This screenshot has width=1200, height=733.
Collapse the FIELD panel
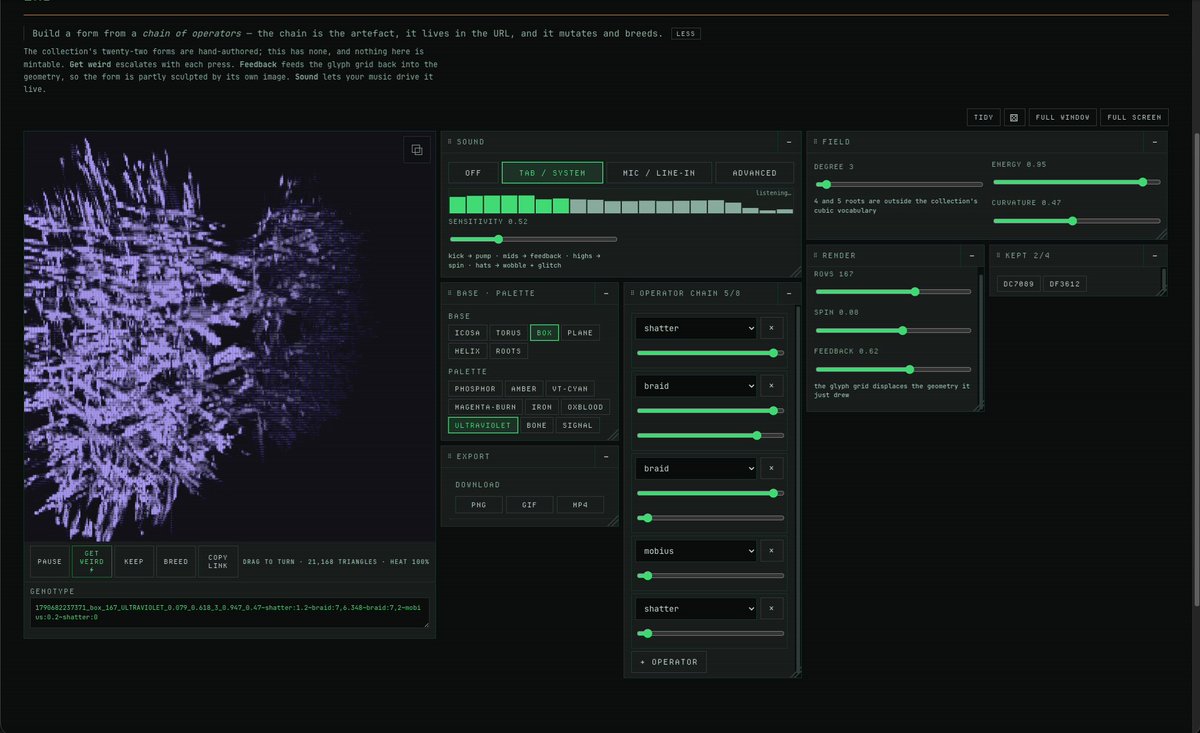[x=1154, y=142]
